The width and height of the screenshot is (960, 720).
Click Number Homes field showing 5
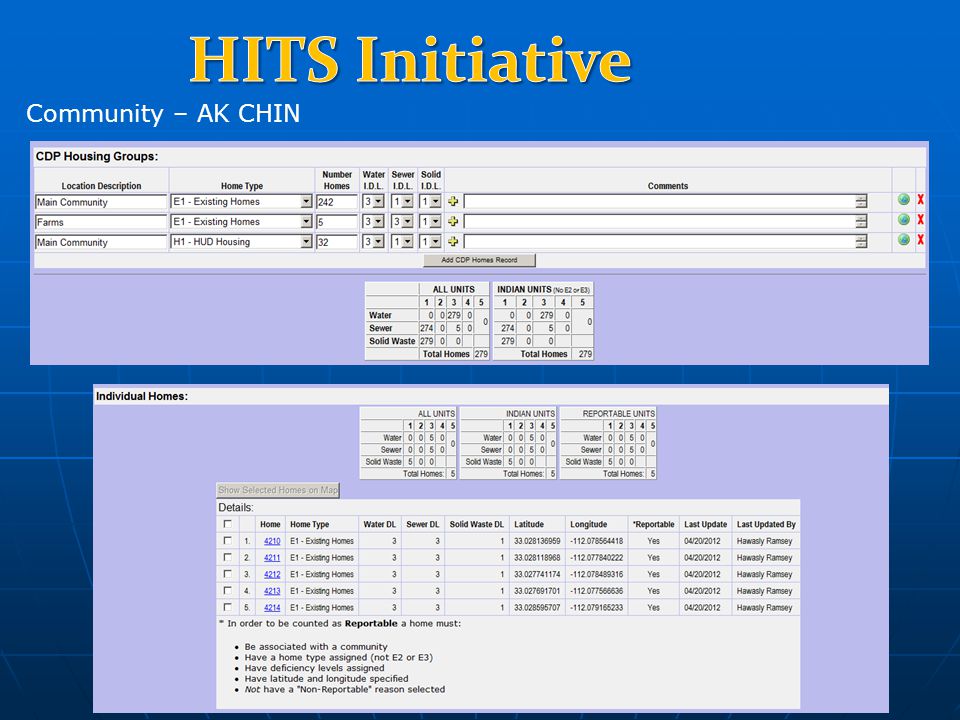(x=337, y=222)
